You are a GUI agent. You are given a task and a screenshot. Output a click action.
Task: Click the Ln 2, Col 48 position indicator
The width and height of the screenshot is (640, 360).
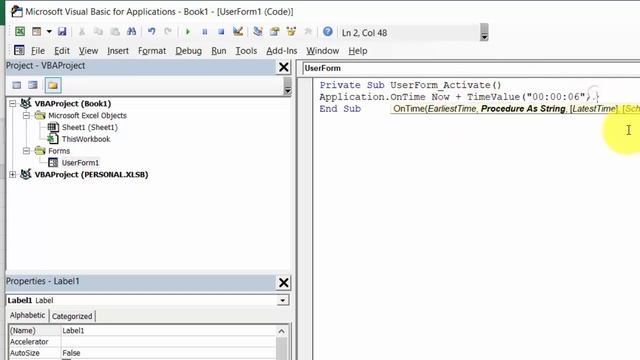364,33
